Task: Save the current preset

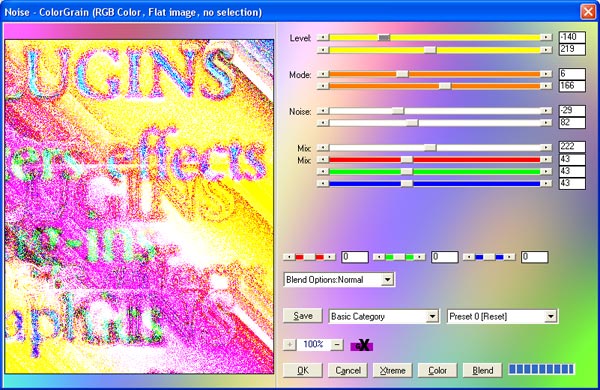Action: click(303, 316)
